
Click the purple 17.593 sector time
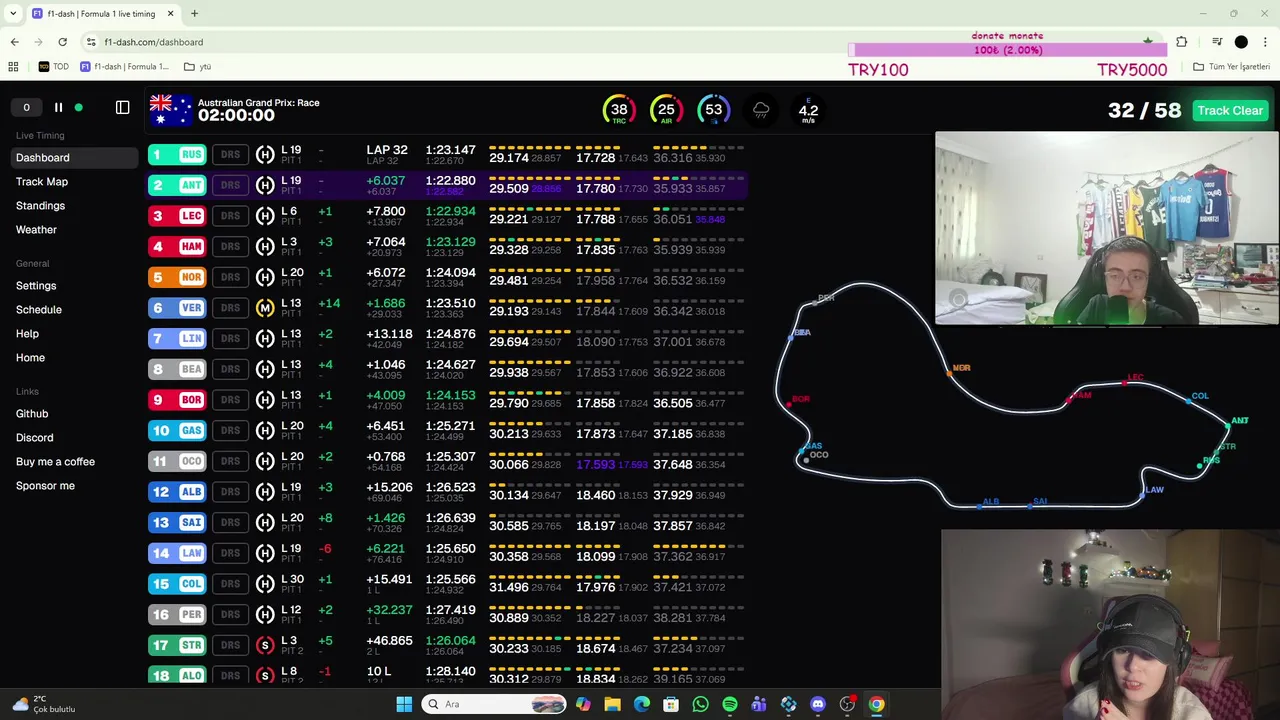coord(595,464)
